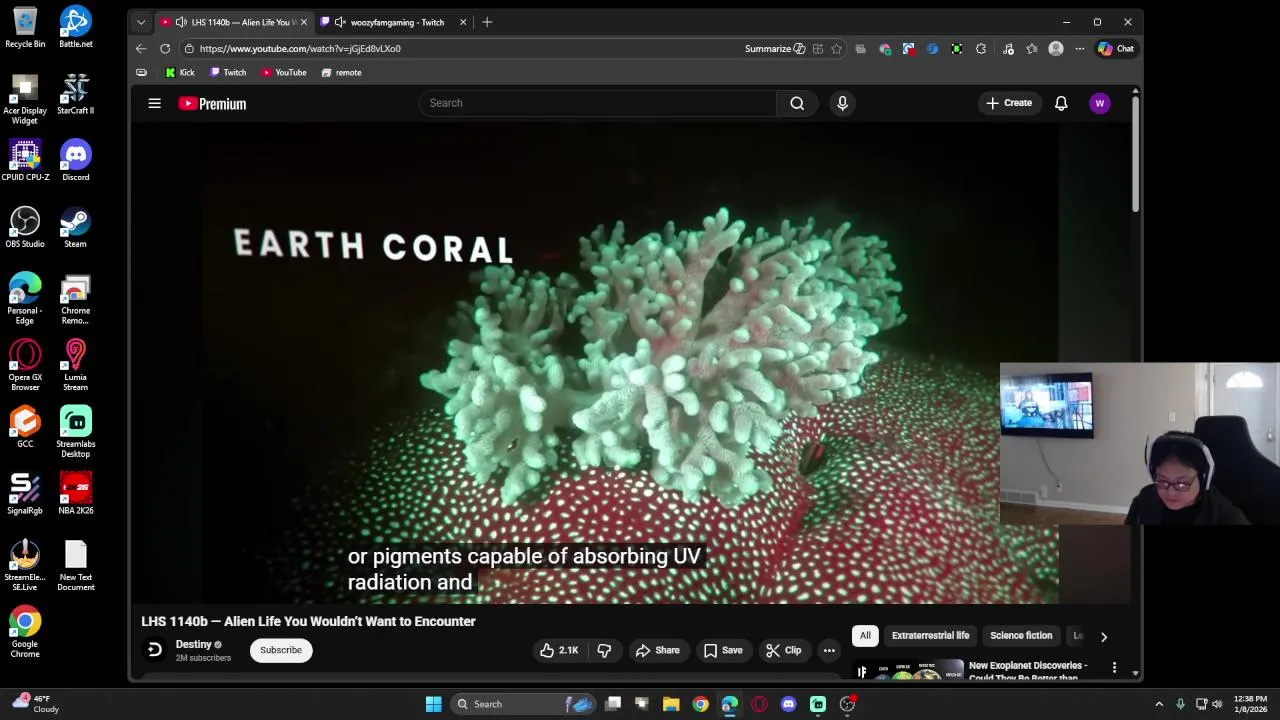Open Steam desktop shortcut
1280x720 pixels.
click(76, 227)
